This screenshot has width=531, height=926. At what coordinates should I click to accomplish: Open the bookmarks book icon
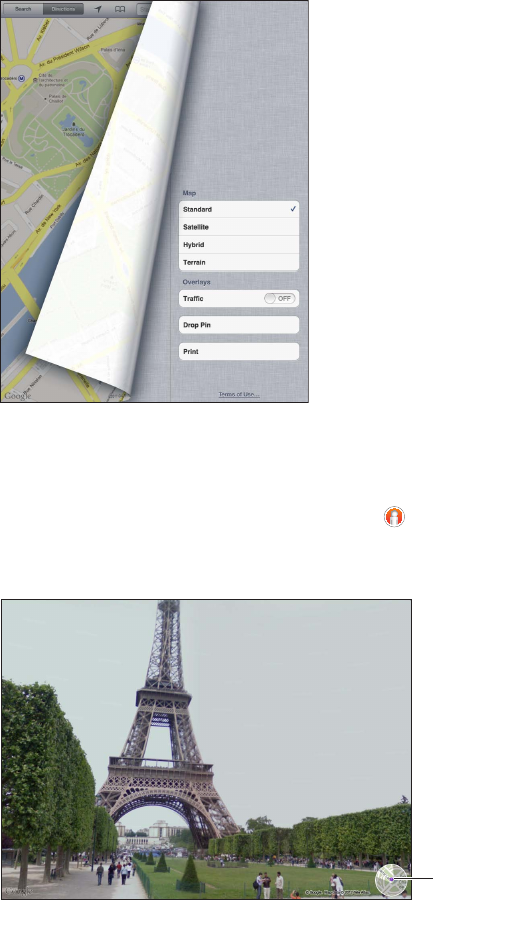pyautogui.click(x=120, y=9)
